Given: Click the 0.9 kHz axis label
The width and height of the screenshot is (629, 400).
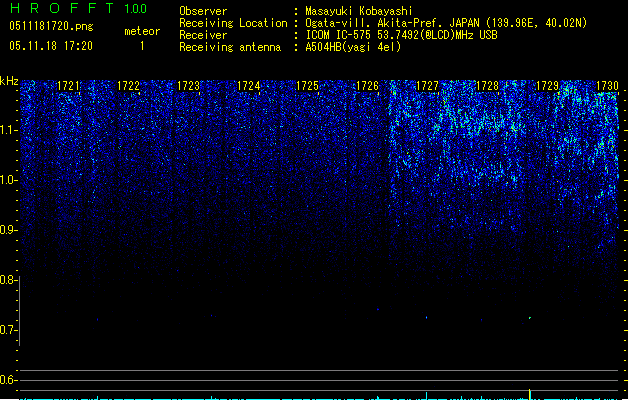Looking at the screenshot, I should point(8,230).
